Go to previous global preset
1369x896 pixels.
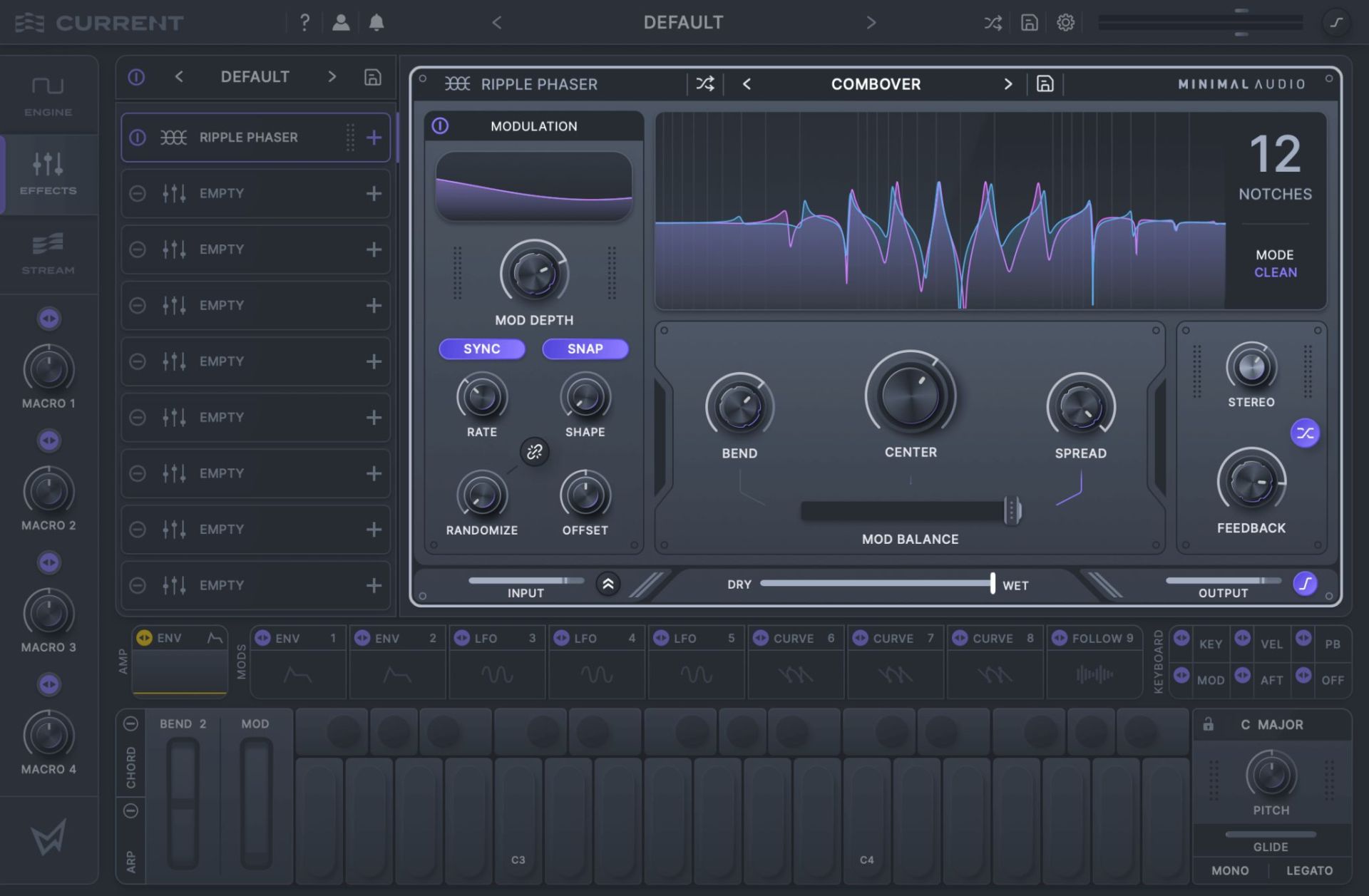click(x=497, y=23)
